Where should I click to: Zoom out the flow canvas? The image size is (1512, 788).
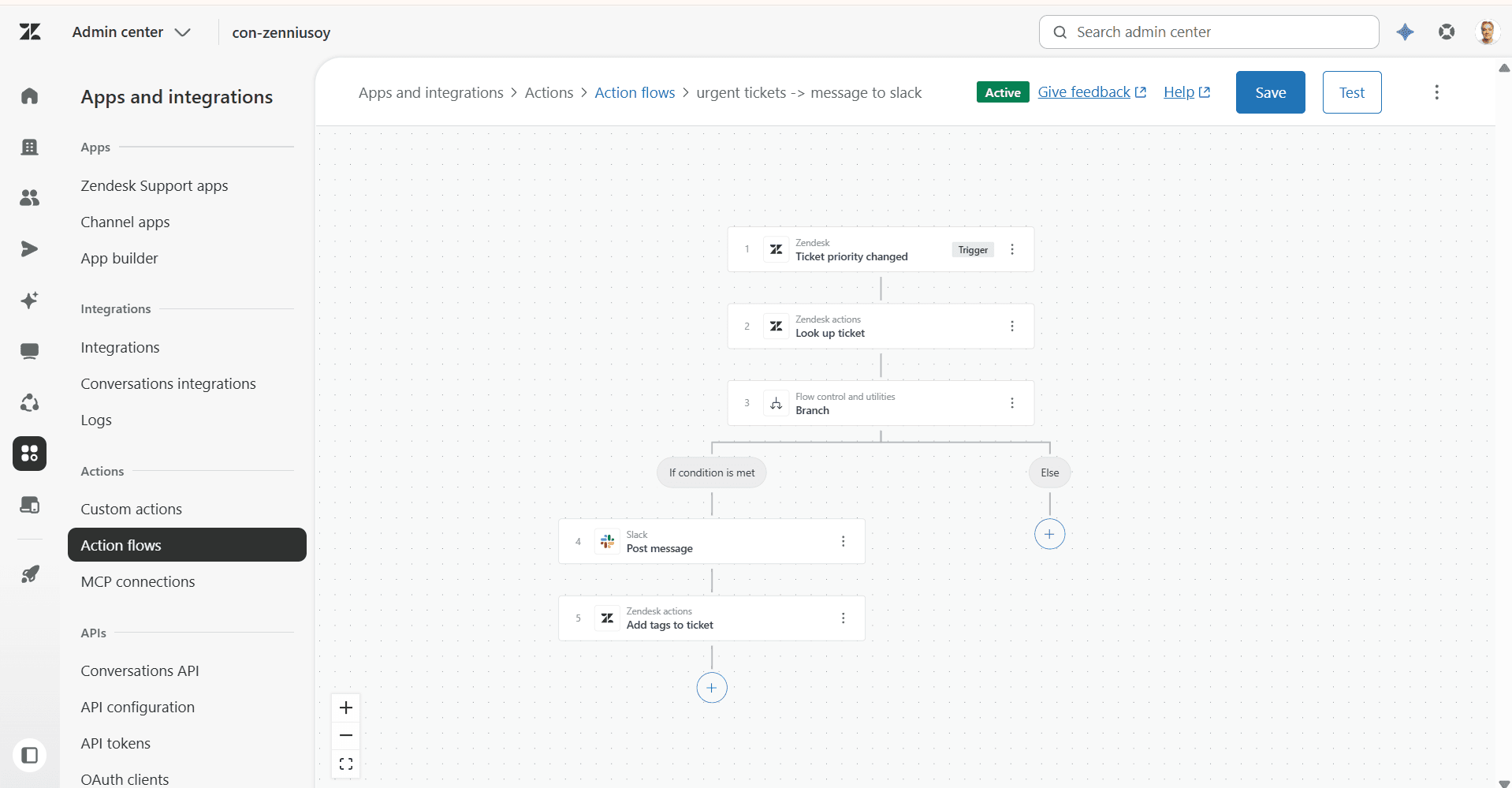coord(346,735)
